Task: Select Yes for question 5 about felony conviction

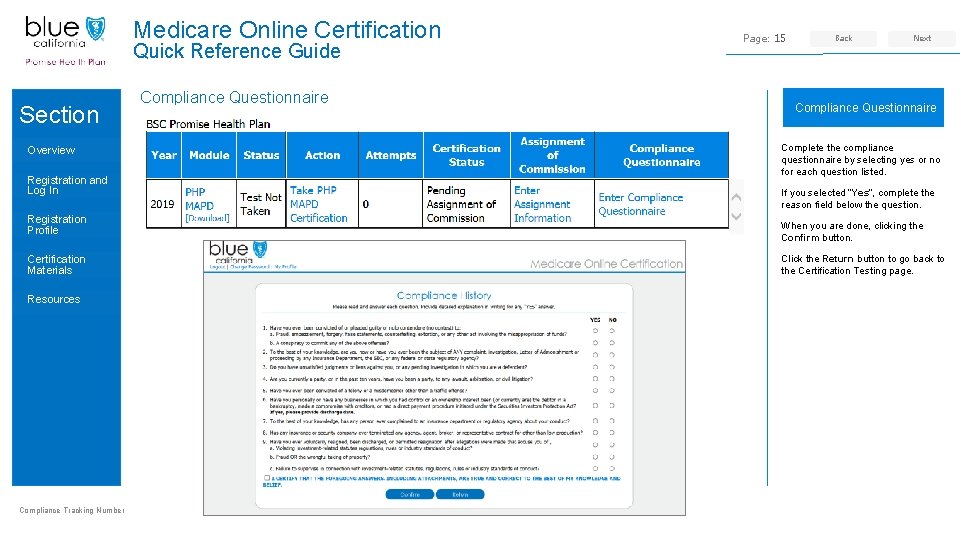Action: click(x=595, y=391)
